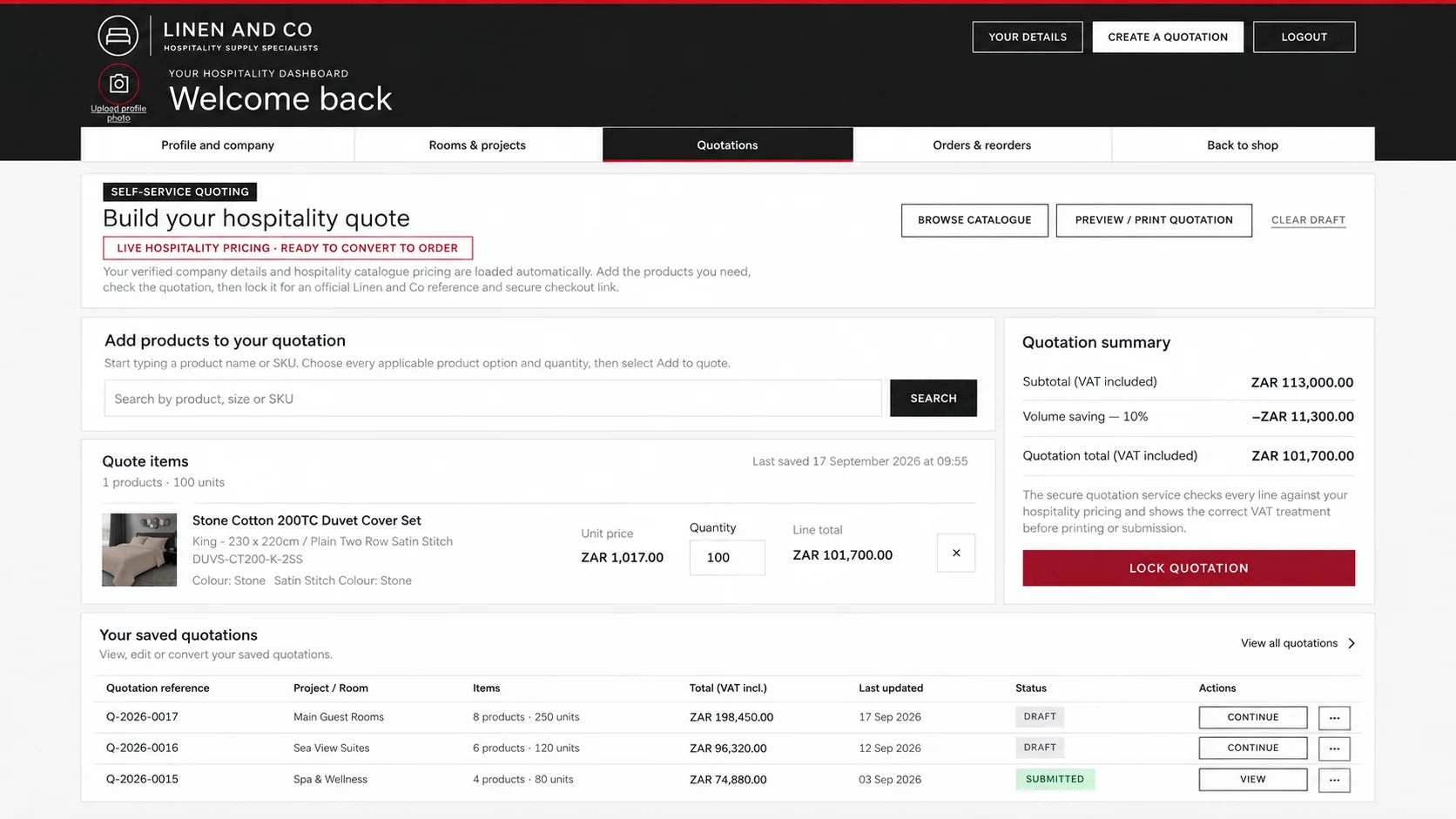Click the DRAFT badge for Main Guest Rooms
This screenshot has width=1456, height=819.
[1040, 717]
